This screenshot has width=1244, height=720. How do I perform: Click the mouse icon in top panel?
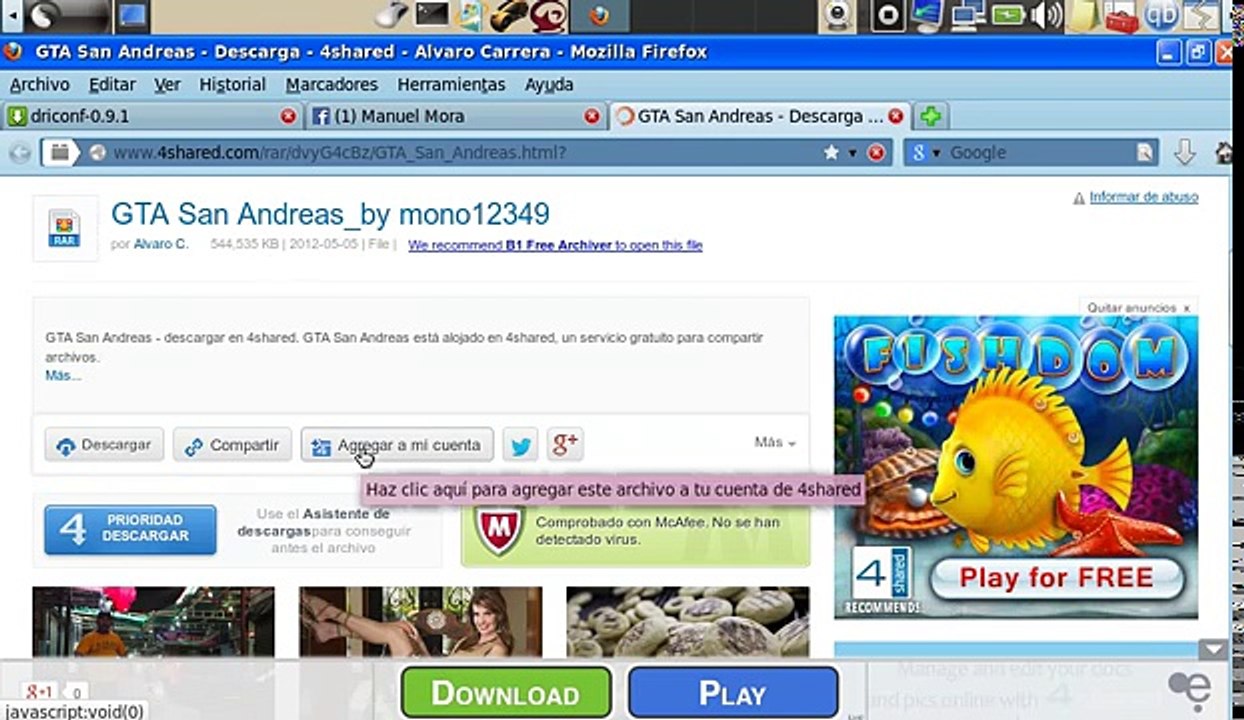393,15
